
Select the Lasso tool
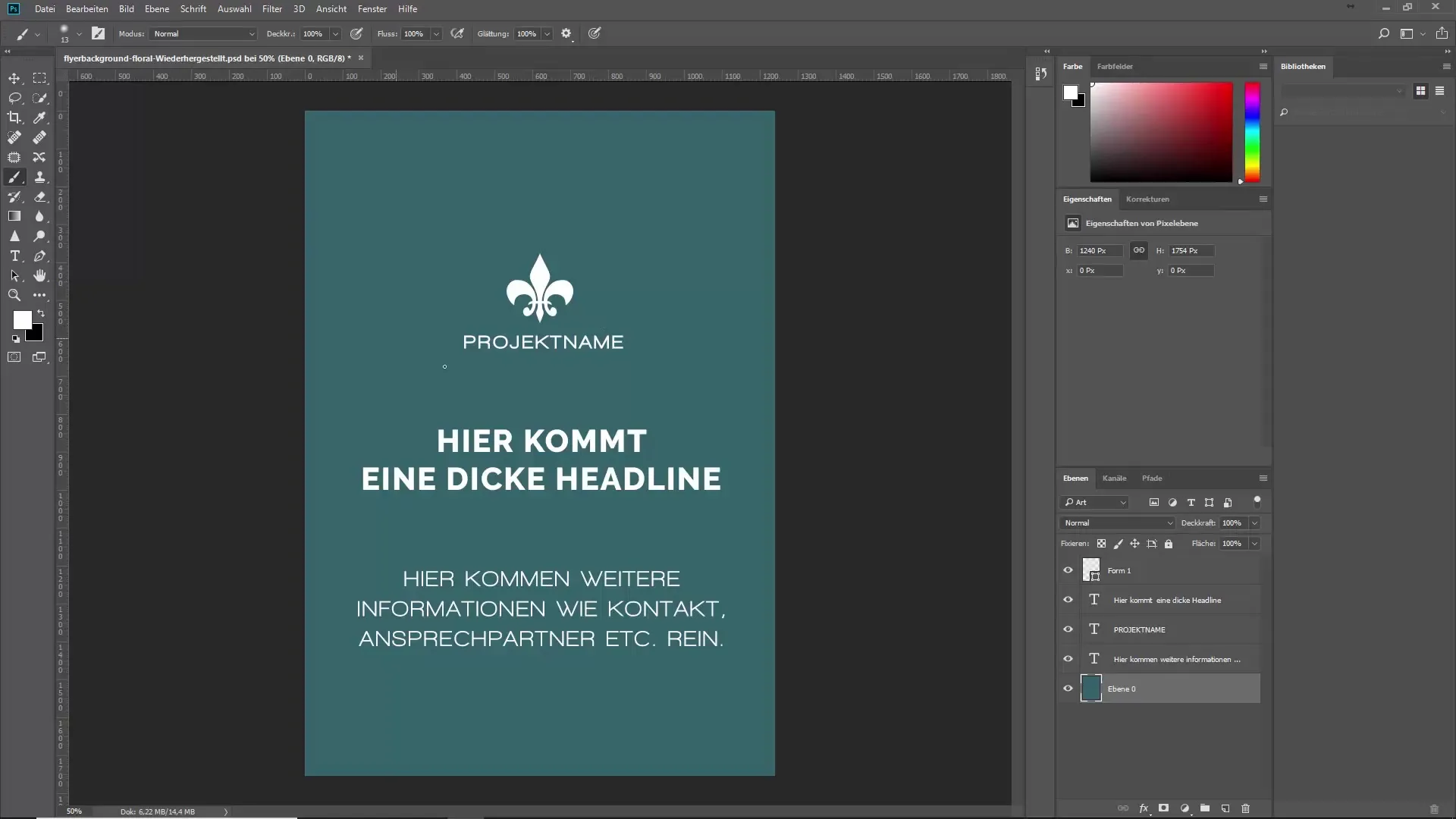[x=14, y=98]
